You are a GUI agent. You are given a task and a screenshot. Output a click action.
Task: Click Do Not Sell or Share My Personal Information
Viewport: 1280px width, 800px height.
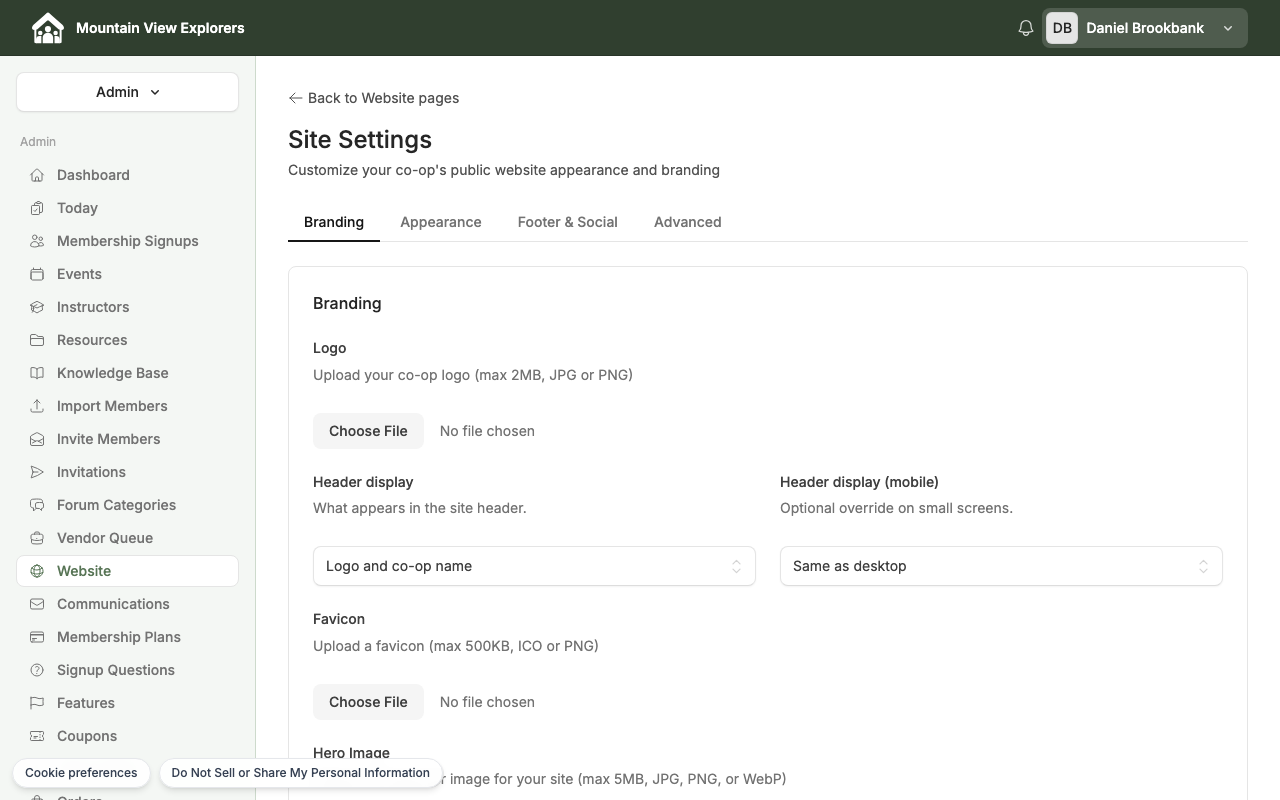300,773
